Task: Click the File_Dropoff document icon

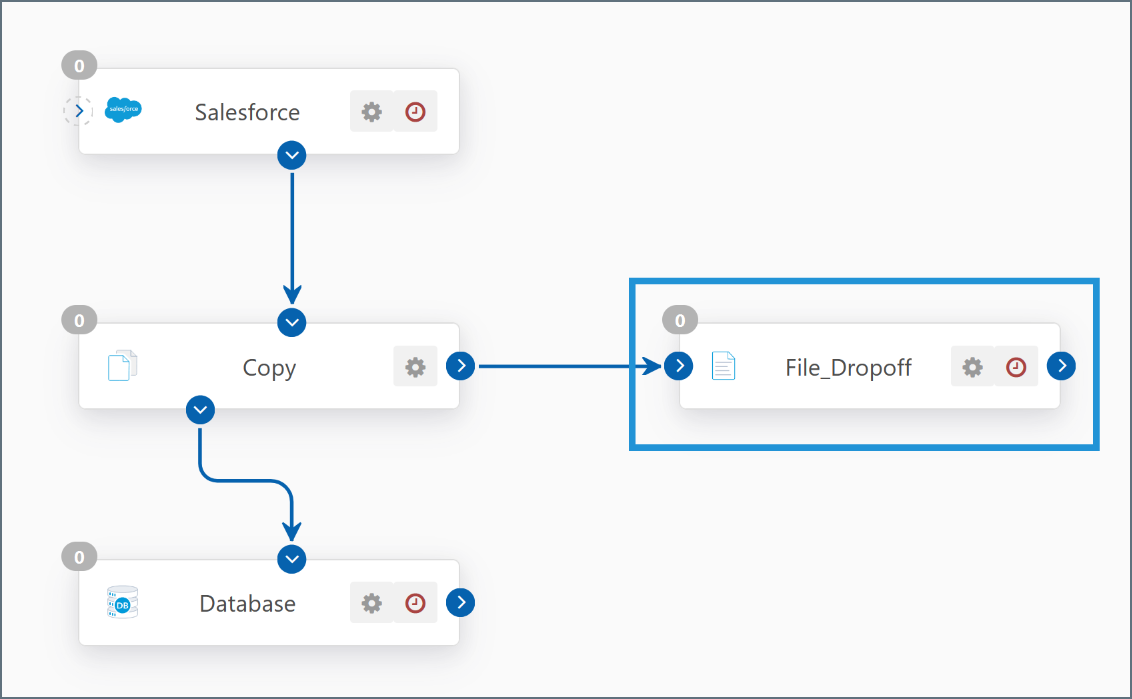Action: (723, 367)
